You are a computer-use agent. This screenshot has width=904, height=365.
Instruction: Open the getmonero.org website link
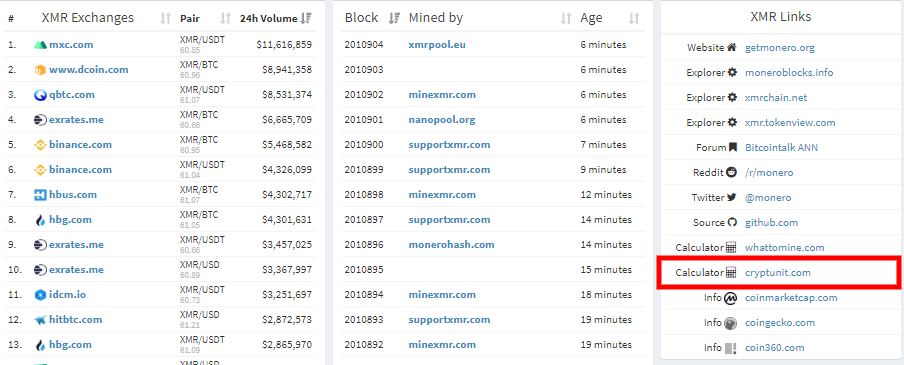tap(780, 48)
